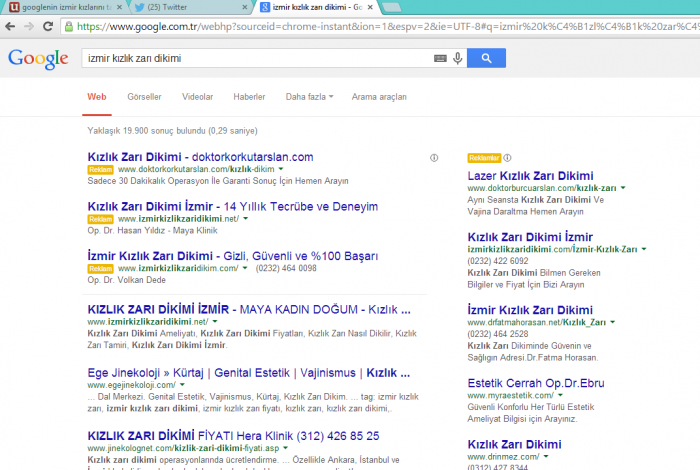This screenshot has width=700, height=470.
Task: Open side ad 'Estetik Cerrah Op.Dr.Ebru'
Action: point(536,383)
